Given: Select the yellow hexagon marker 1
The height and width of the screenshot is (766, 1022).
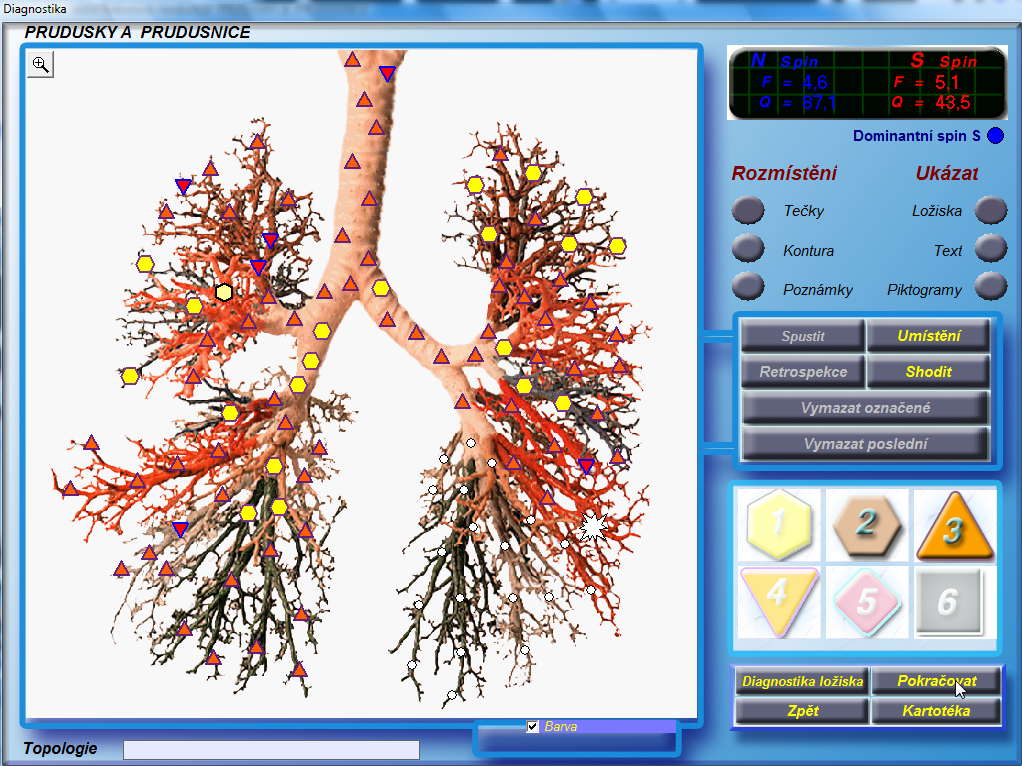Looking at the screenshot, I should (x=778, y=523).
